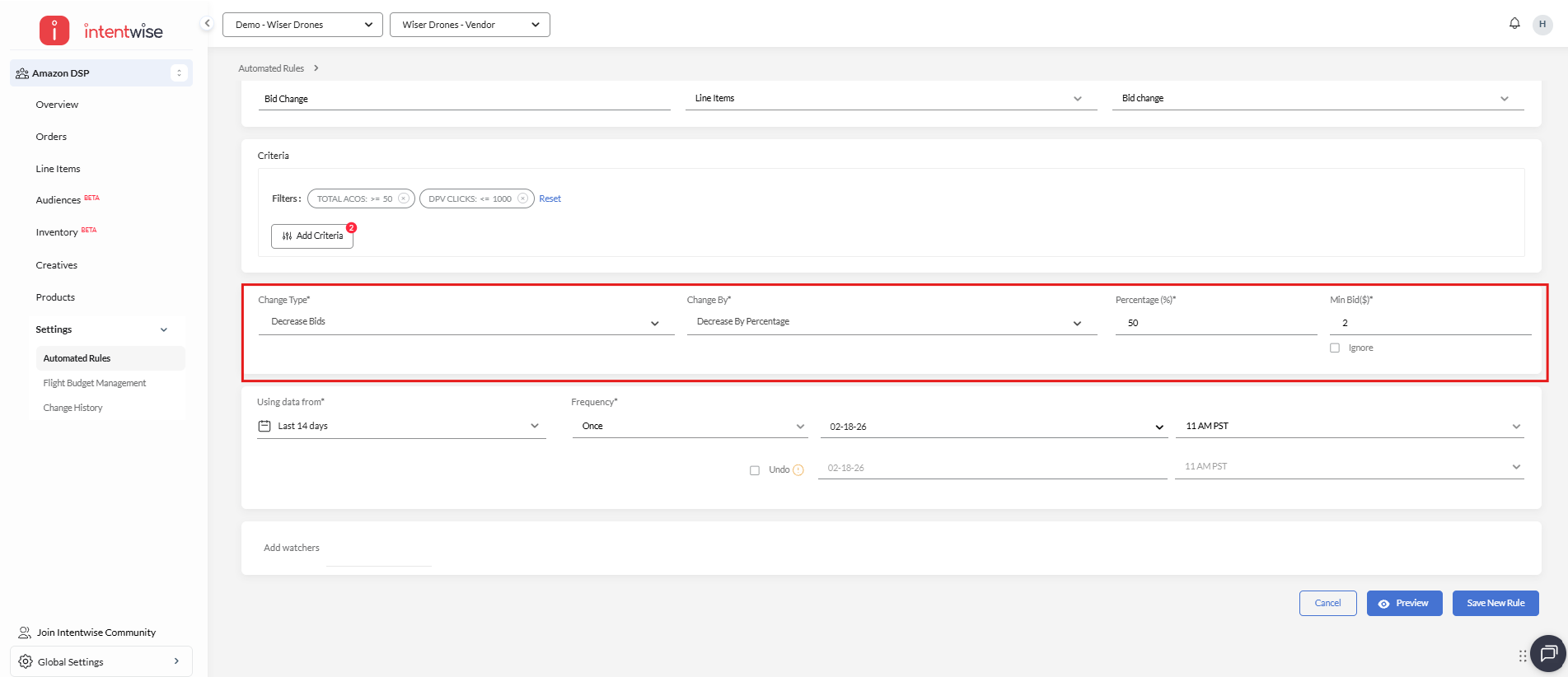Open Change History in Settings menu

coord(73,408)
